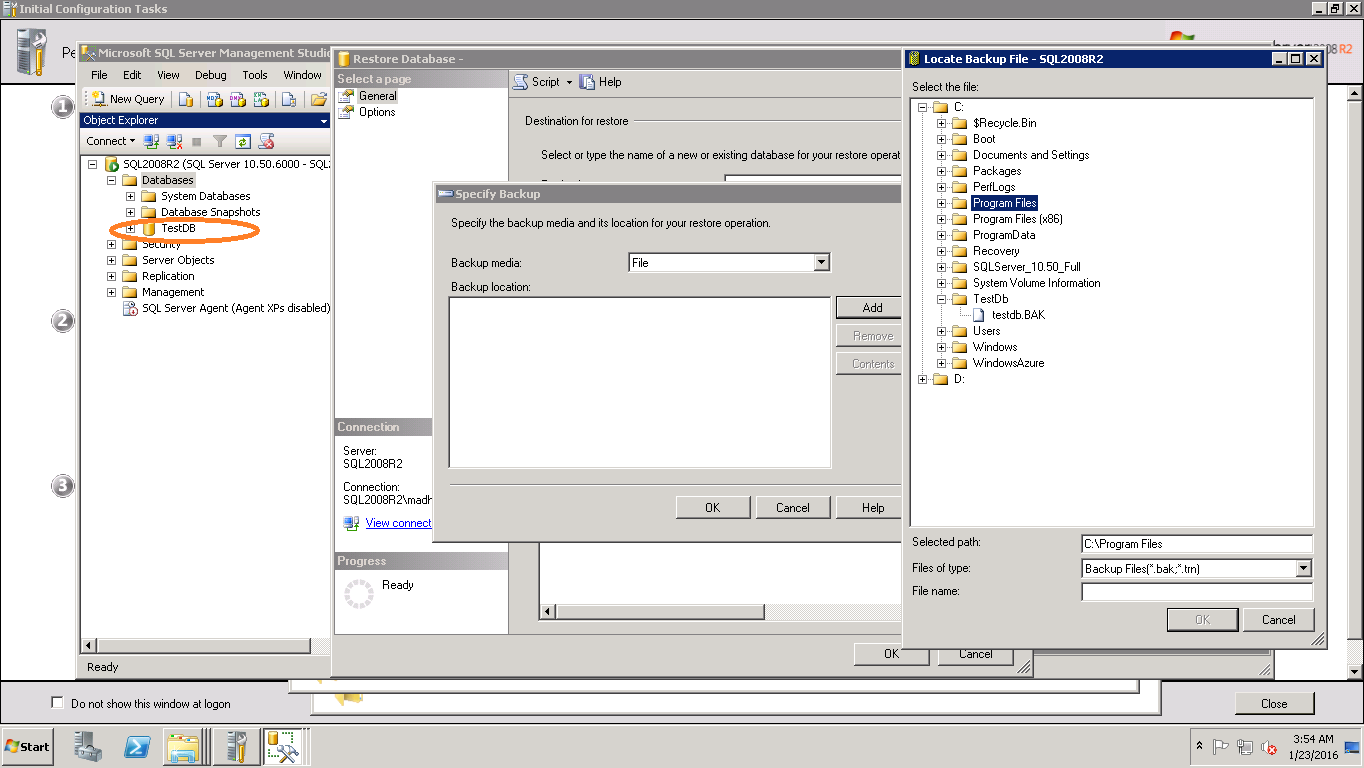Expand the Users folder in file tree
This screenshot has height=768, width=1364.
[941, 331]
